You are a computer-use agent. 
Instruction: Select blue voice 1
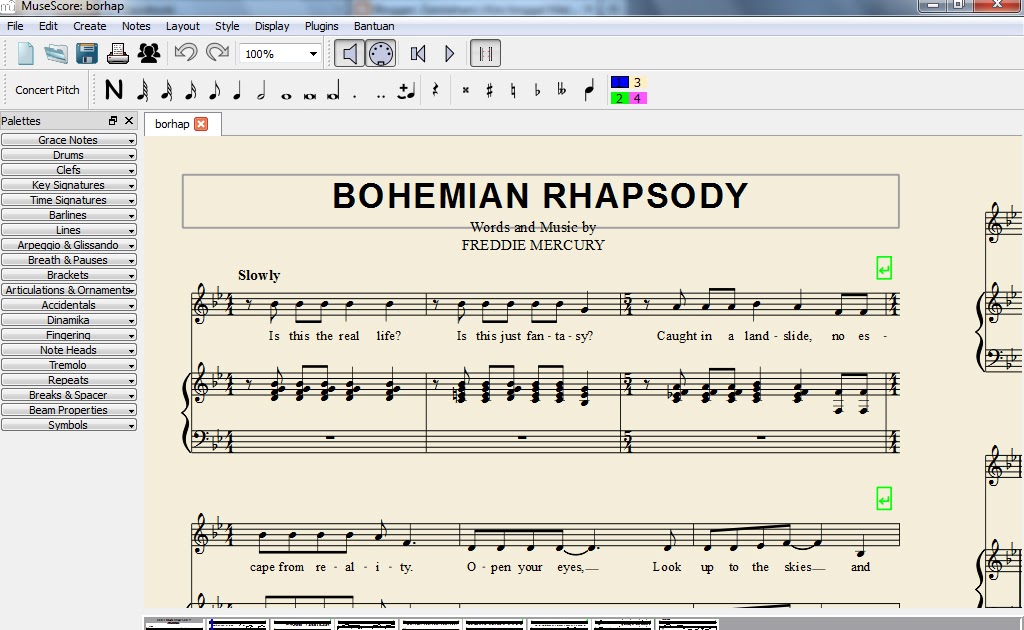(x=619, y=82)
